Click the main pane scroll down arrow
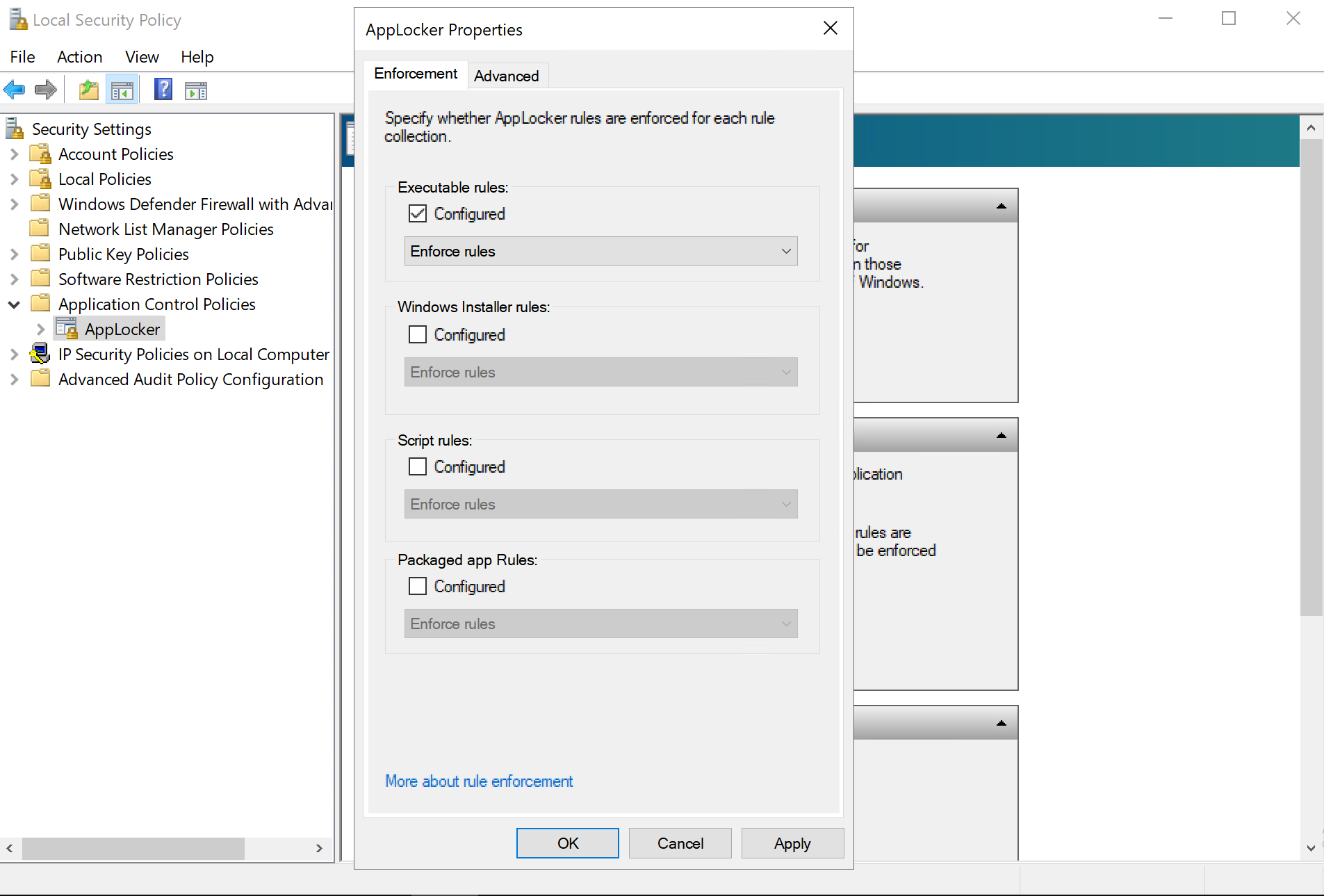Screen dimensions: 1324x896 coord(1311,848)
